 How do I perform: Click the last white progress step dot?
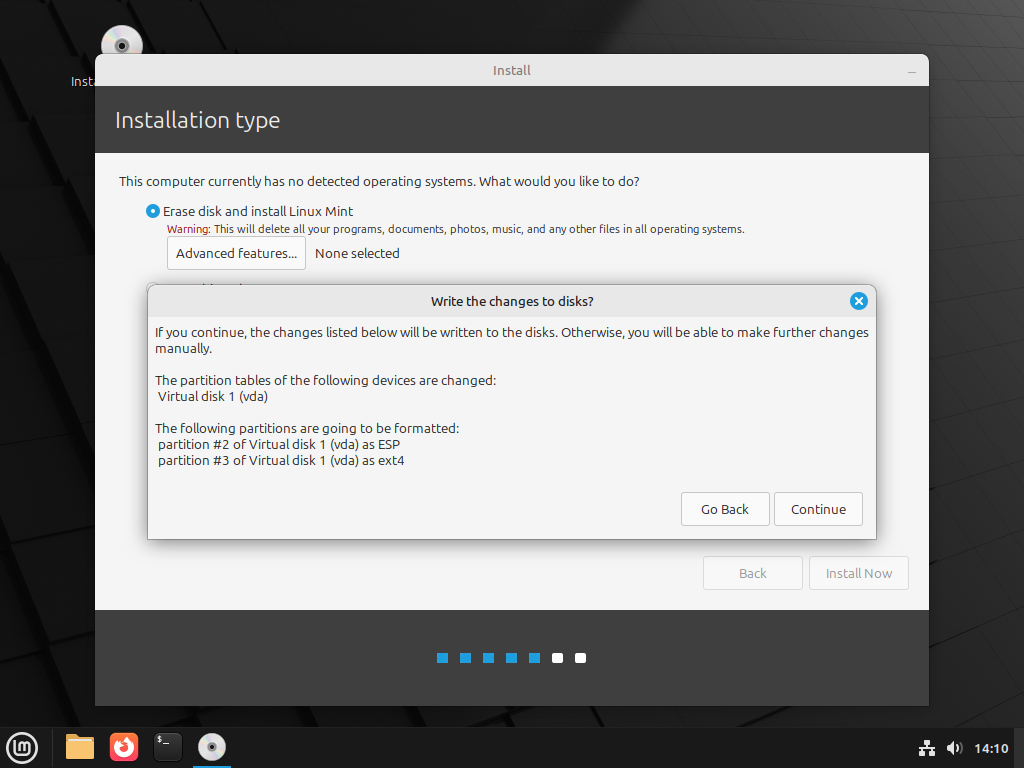(581, 658)
